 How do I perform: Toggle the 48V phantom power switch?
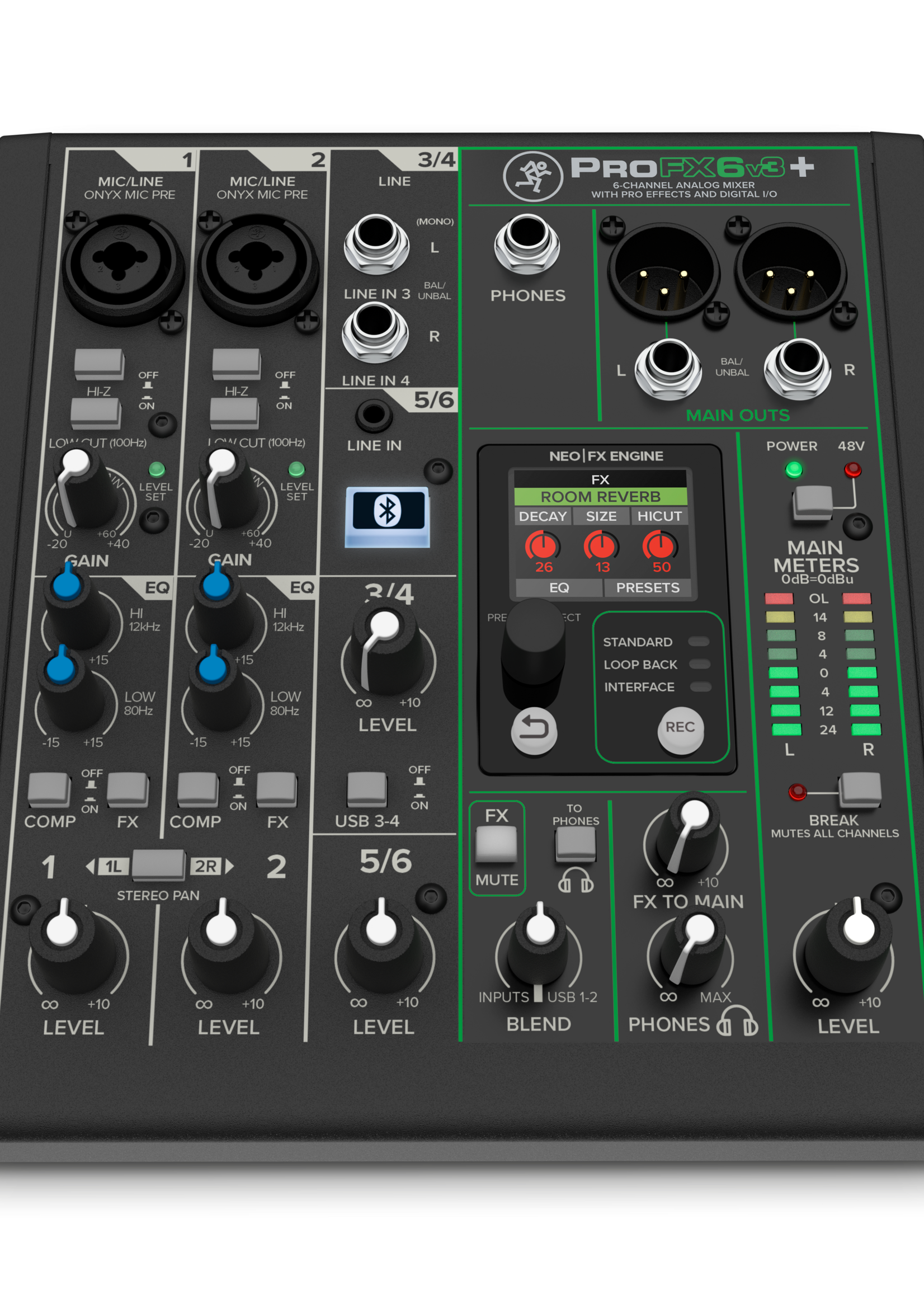[813, 503]
